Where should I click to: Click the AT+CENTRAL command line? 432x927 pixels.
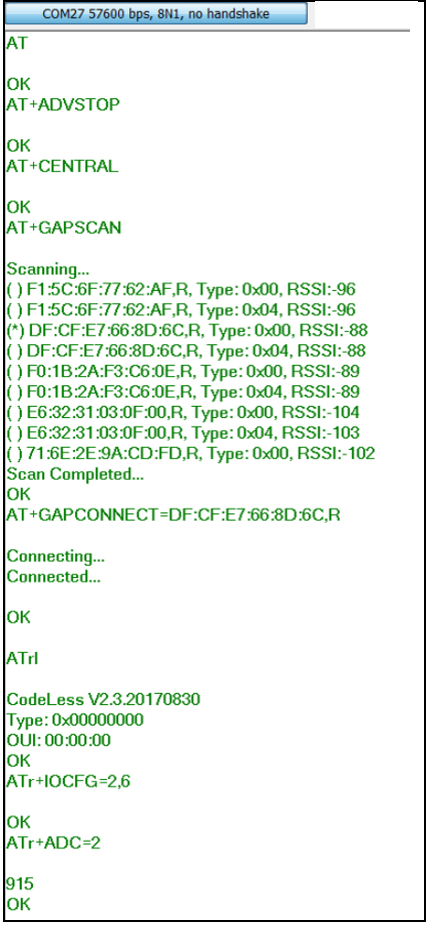[62, 167]
